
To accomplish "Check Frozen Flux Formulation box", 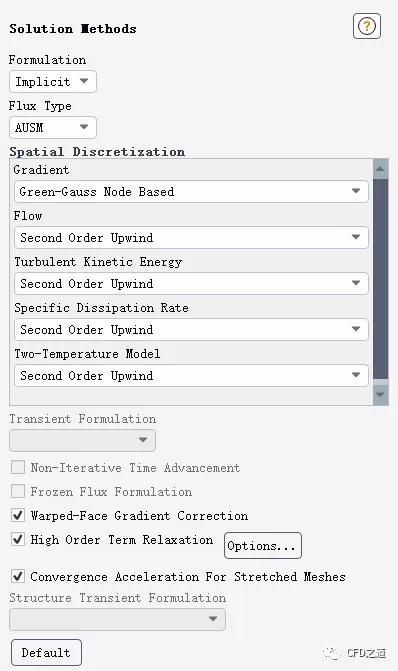I will pos(18,491).
